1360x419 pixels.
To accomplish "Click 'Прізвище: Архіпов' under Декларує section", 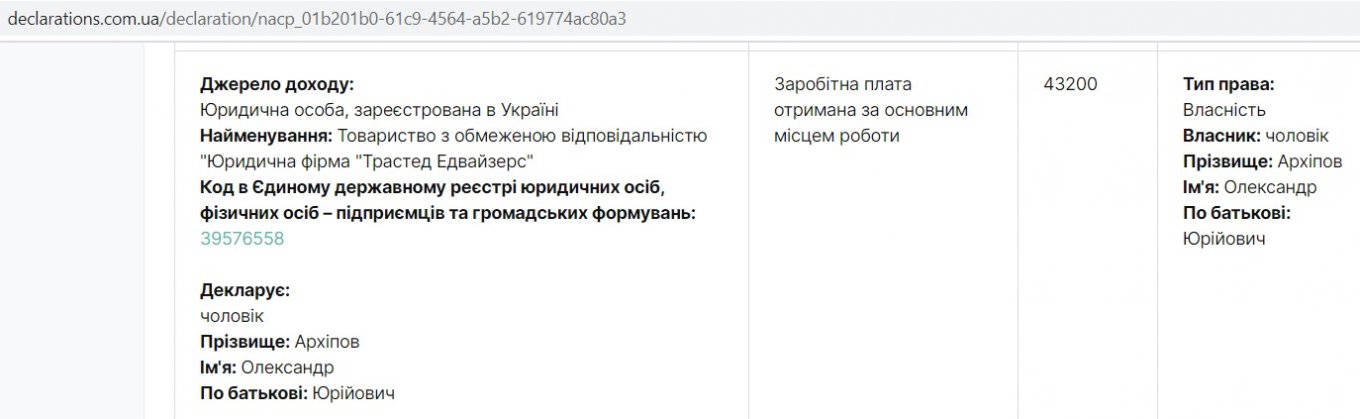I will (279, 342).
